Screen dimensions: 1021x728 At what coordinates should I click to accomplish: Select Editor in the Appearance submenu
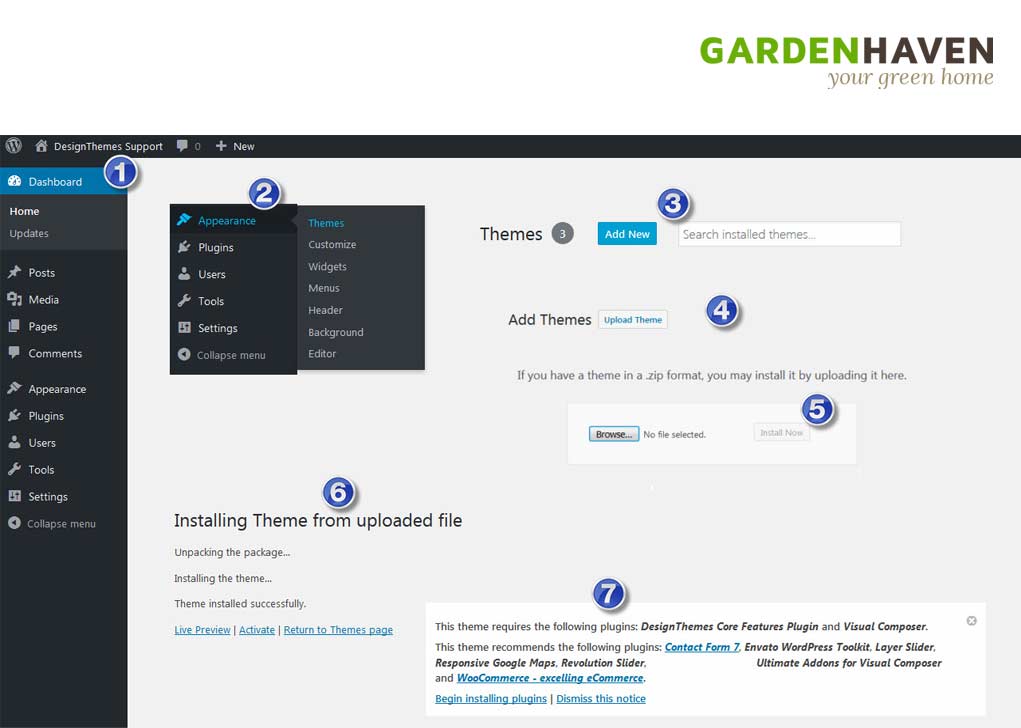click(x=322, y=354)
